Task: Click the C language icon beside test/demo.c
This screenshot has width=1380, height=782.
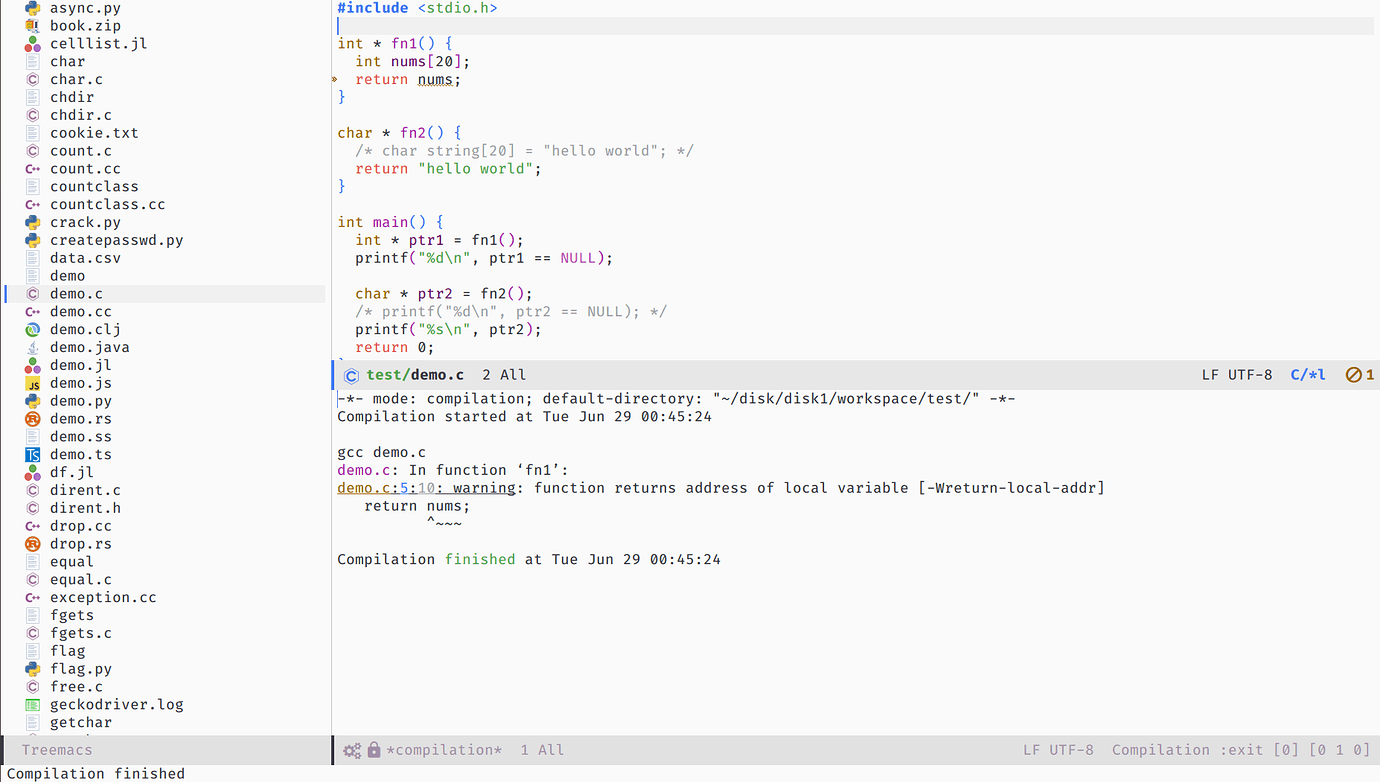Action: tap(351, 374)
